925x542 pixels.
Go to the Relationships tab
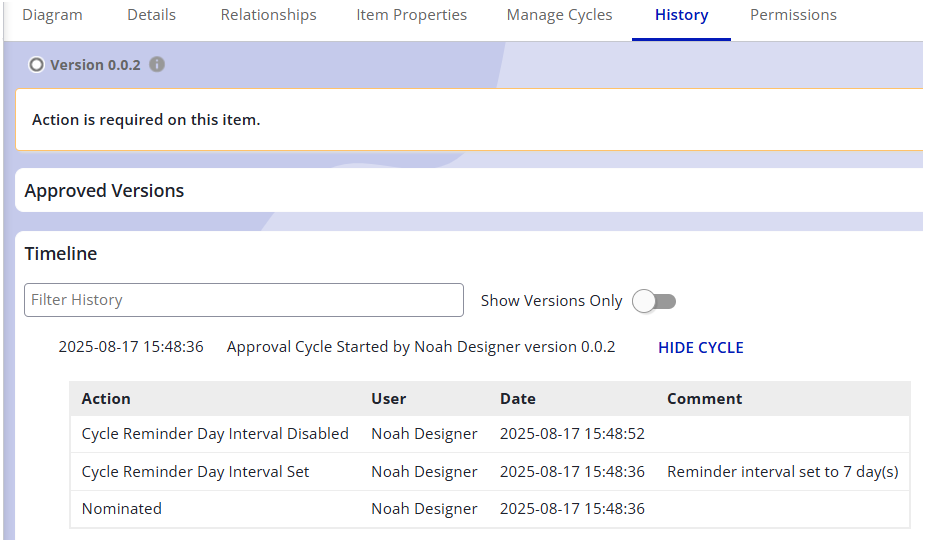tap(268, 15)
